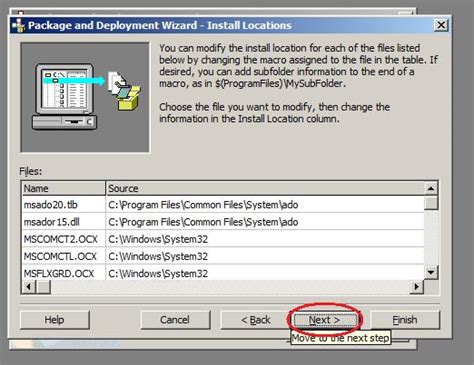Viewport: 474px width, 365px height.
Task: Select the msado20.tlb file row
Action: [223, 205]
